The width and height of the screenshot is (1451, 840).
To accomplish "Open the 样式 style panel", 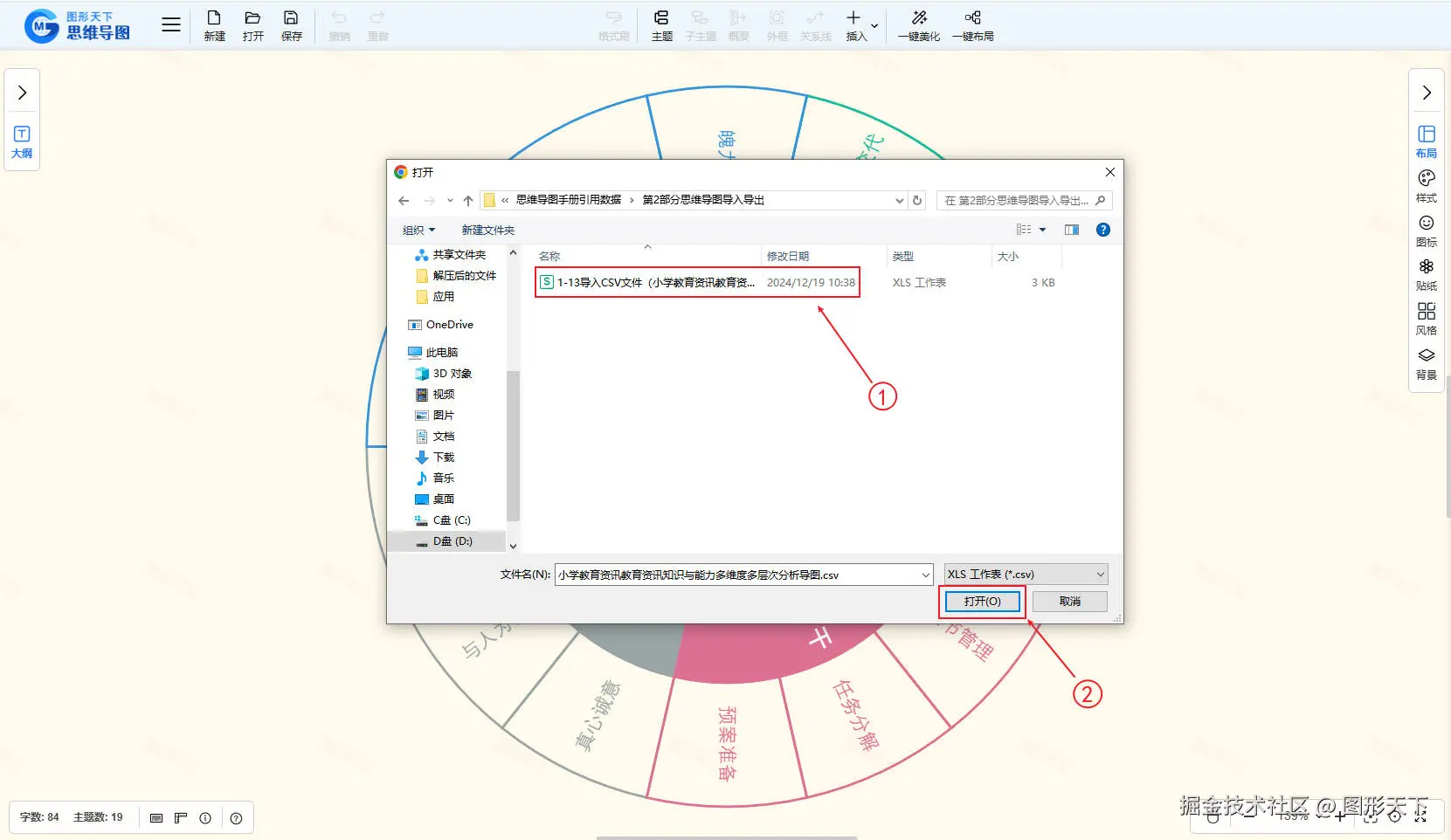I will [x=1427, y=187].
